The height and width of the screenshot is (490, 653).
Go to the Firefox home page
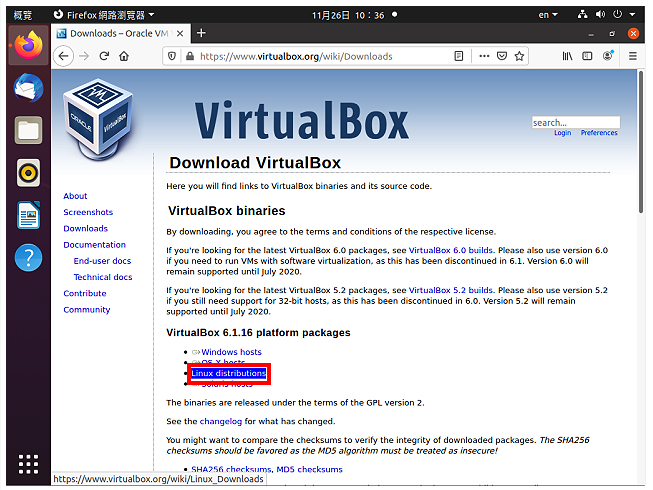(x=124, y=56)
